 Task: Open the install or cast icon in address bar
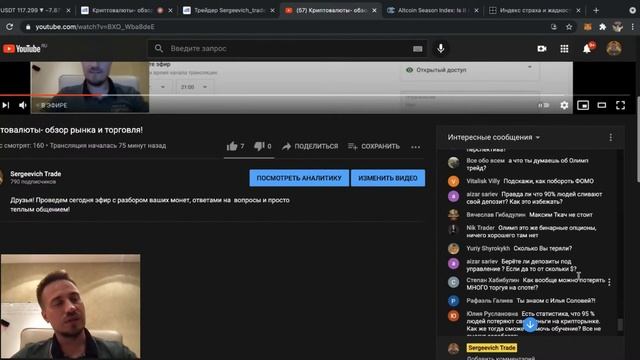tap(553, 27)
